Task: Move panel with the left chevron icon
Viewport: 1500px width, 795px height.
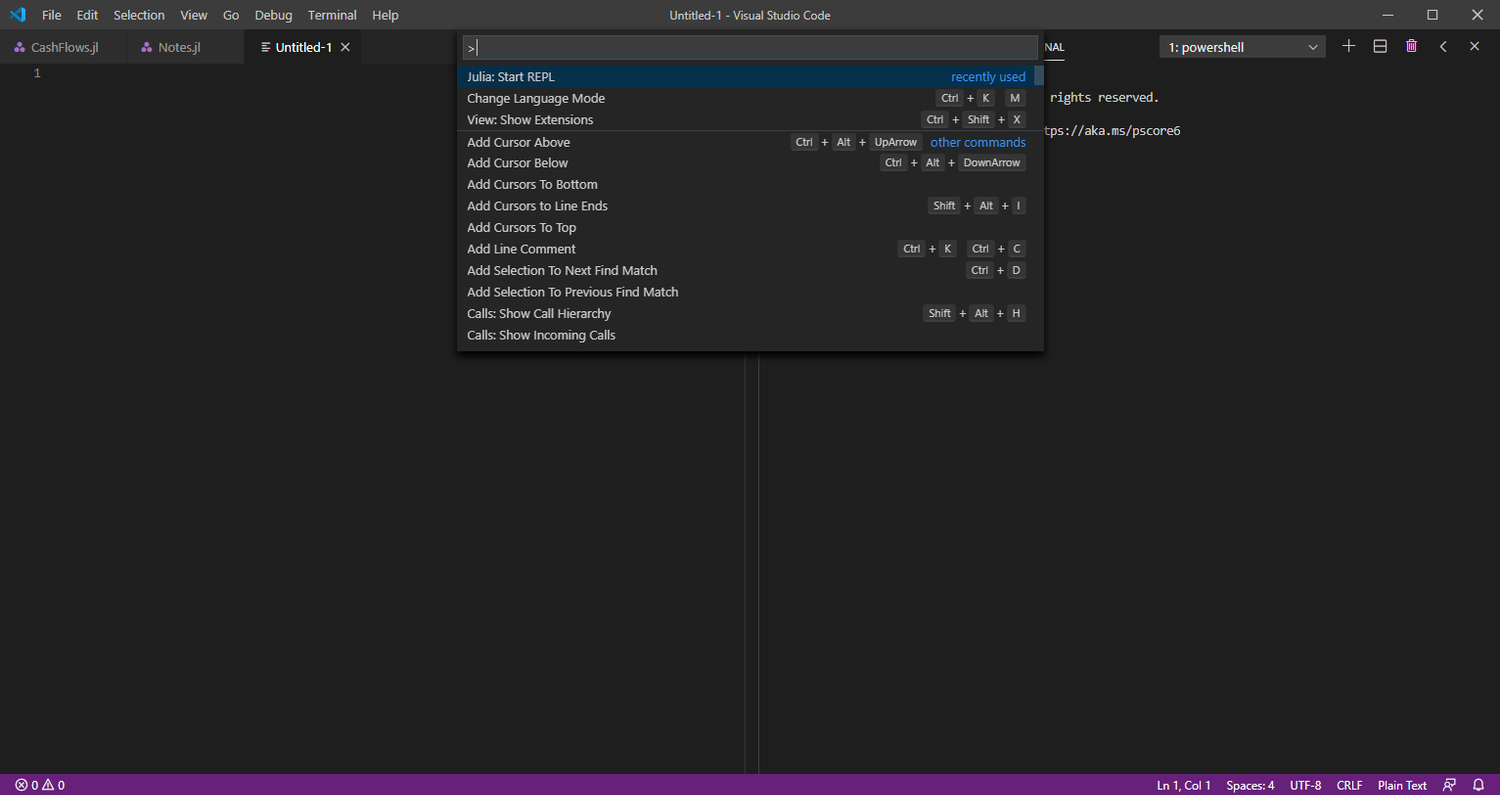Action: [x=1443, y=46]
